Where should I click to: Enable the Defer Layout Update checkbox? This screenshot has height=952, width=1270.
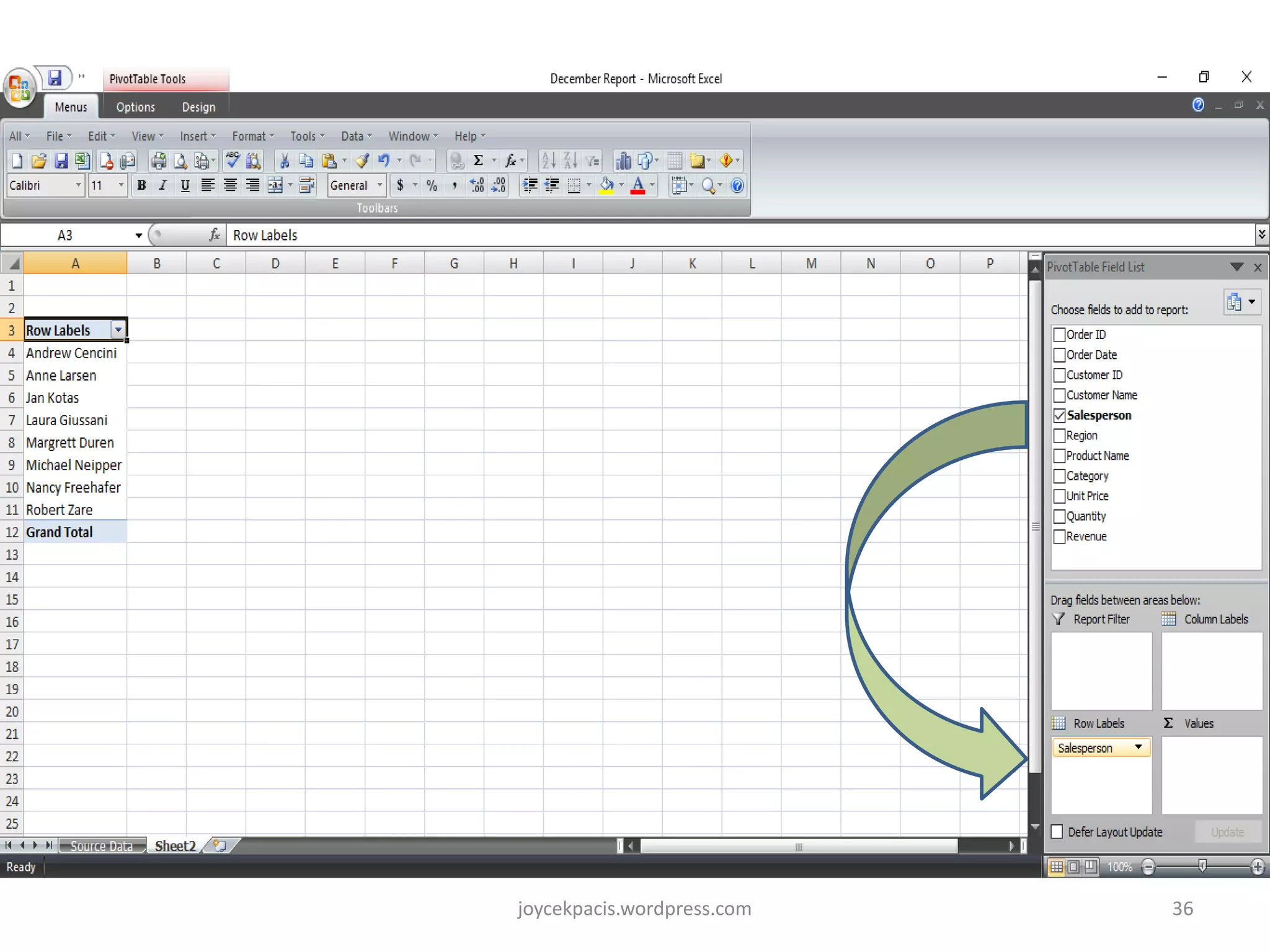click(x=1057, y=832)
